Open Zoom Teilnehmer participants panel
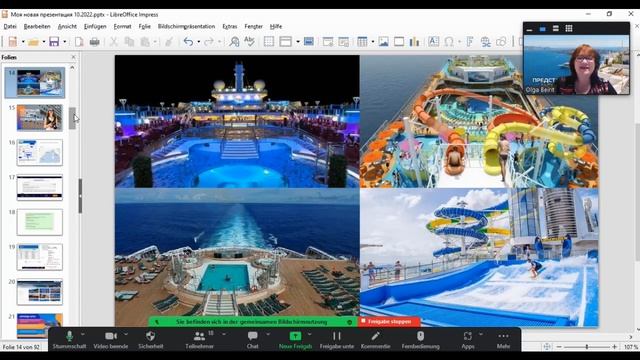640x360 pixels. click(200, 340)
